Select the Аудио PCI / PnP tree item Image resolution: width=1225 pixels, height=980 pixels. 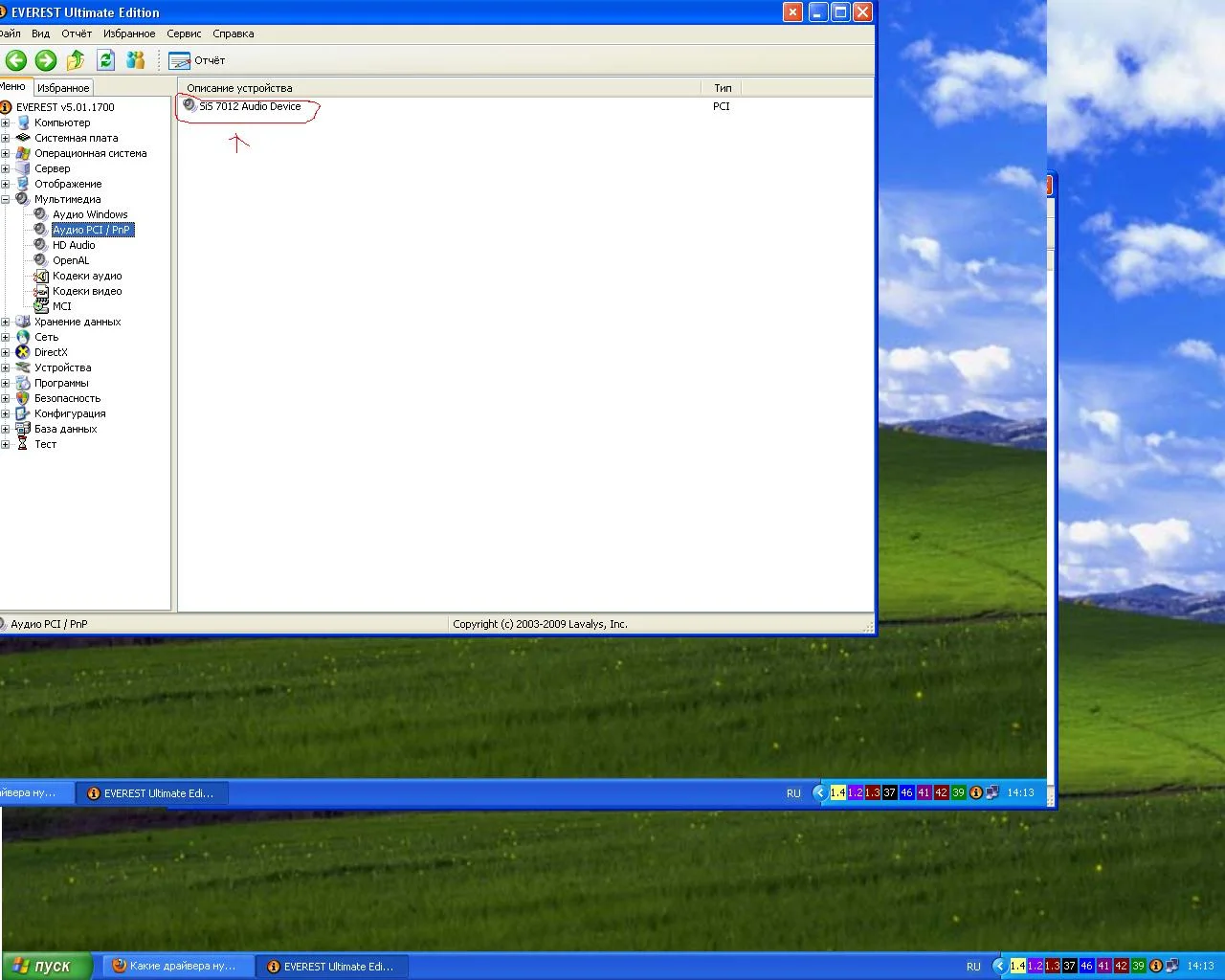93,230
